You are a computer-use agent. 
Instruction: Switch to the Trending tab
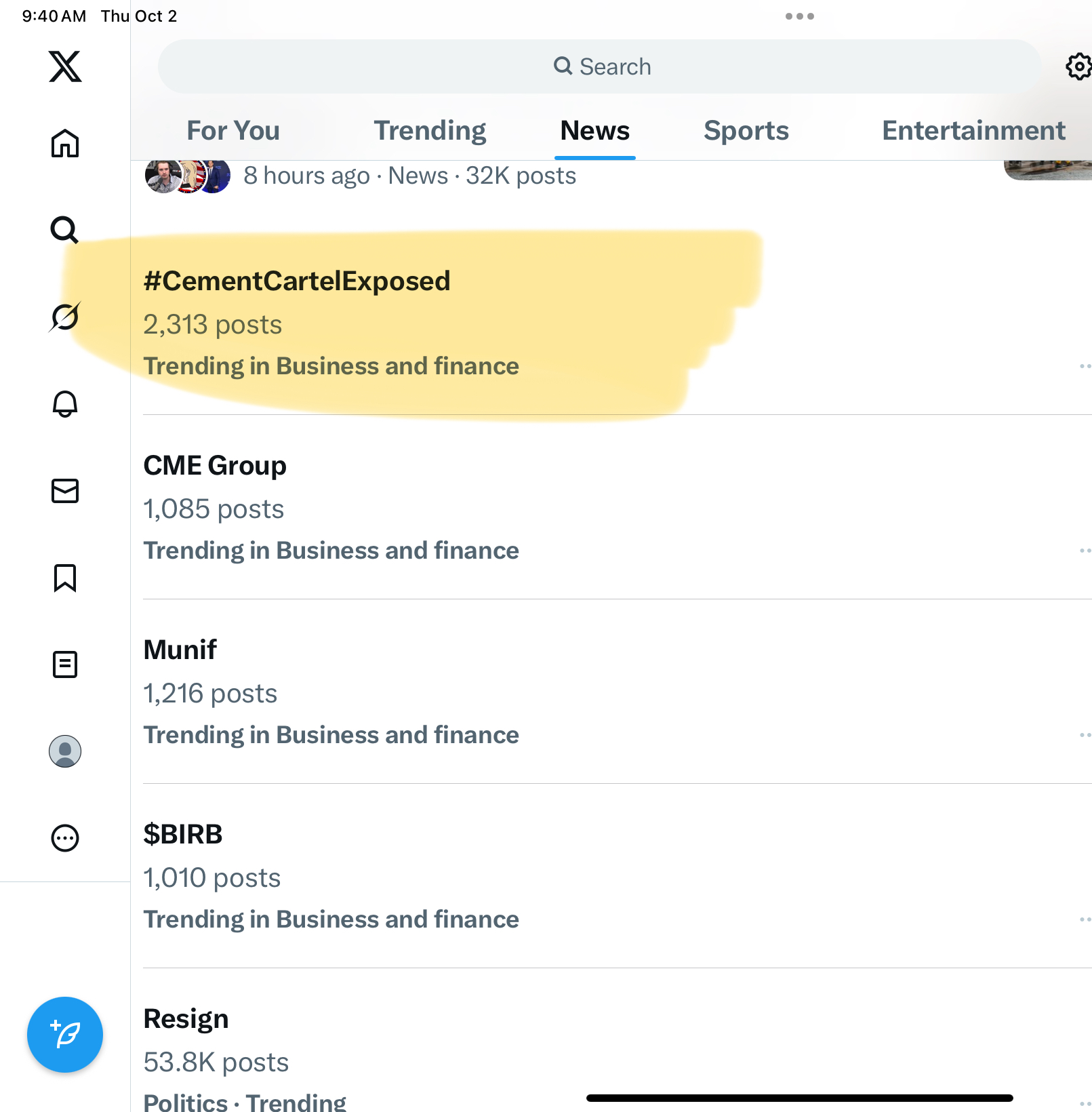[430, 131]
